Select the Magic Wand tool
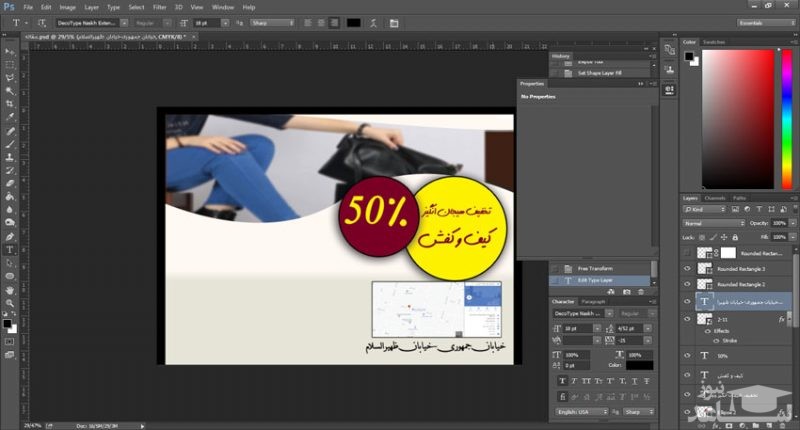Screen dimensions: 800x430 [10, 90]
